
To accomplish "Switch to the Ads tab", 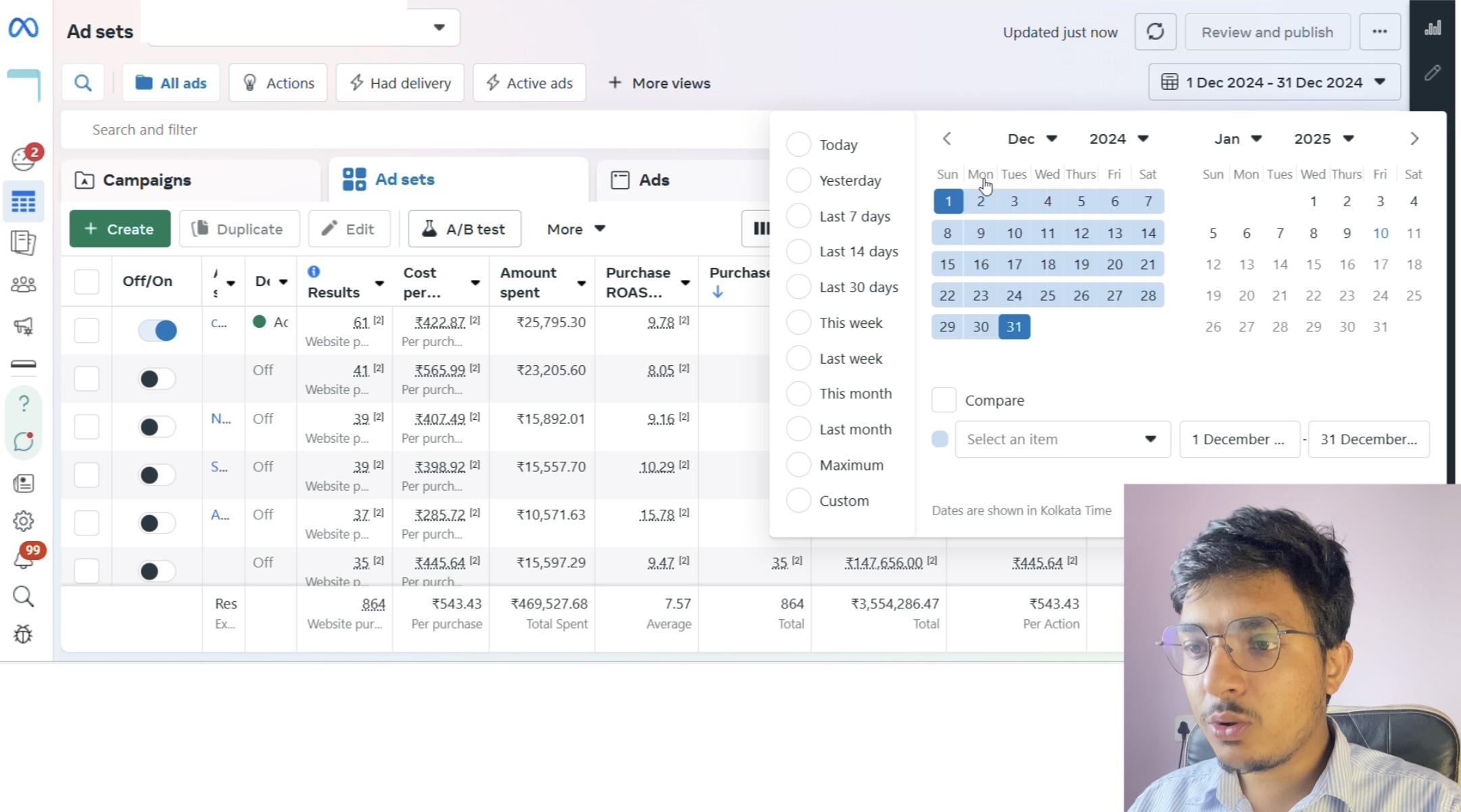I will [653, 181].
